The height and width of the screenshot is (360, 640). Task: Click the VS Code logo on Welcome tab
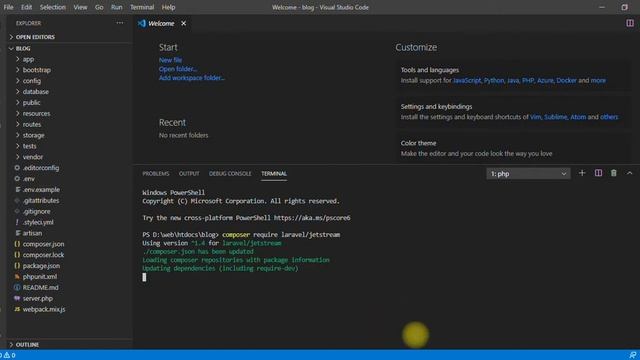click(x=142, y=23)
